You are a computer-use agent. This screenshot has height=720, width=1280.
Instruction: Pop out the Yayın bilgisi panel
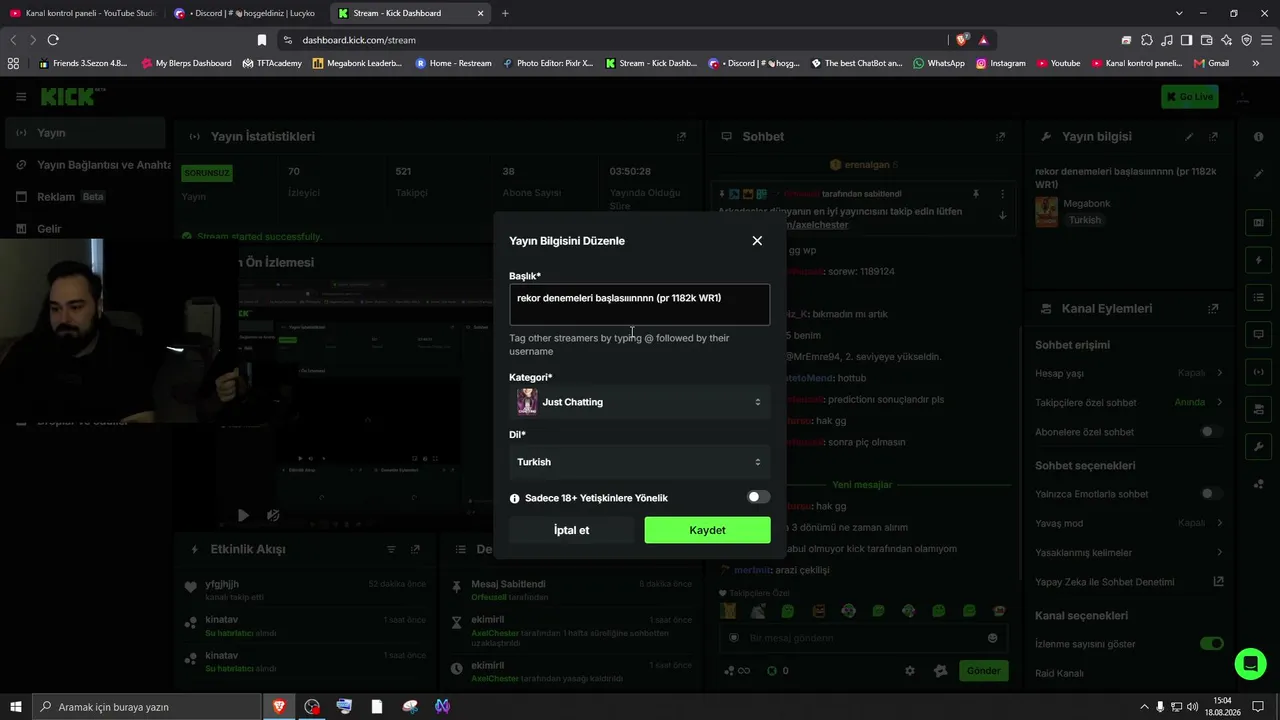tap(1214, 136)
